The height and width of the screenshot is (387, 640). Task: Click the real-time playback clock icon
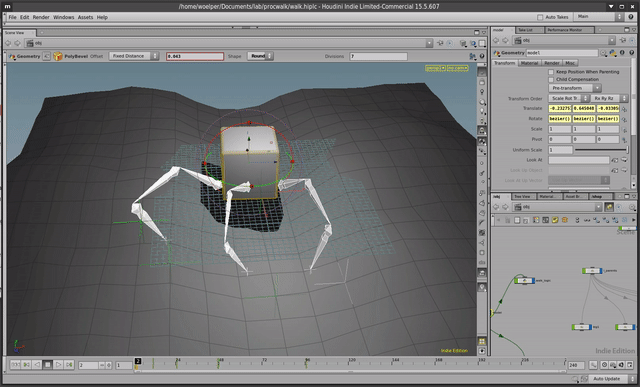pyautogui.click(x=604, y=365)
